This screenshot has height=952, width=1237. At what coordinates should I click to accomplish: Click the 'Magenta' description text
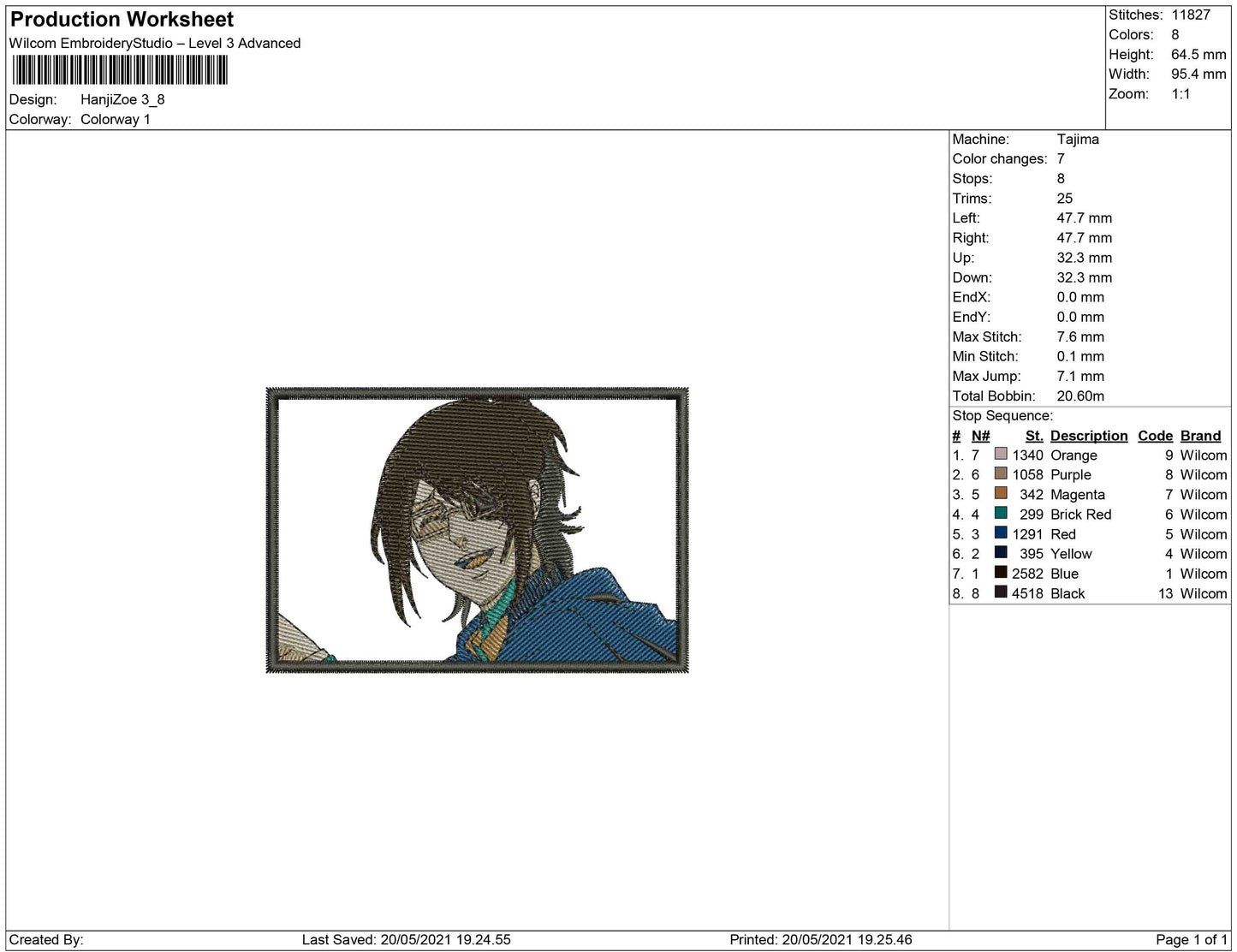click(x=1078, y=495)
